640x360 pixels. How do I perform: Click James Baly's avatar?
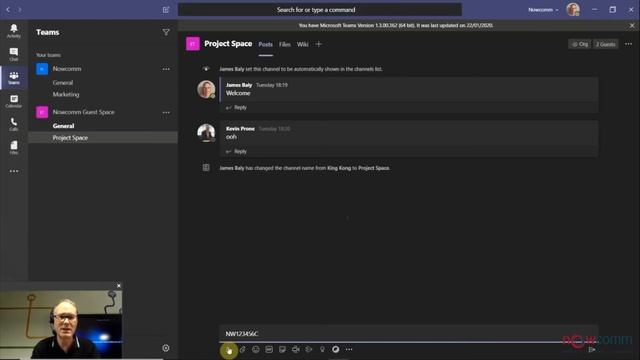(206, 89)
